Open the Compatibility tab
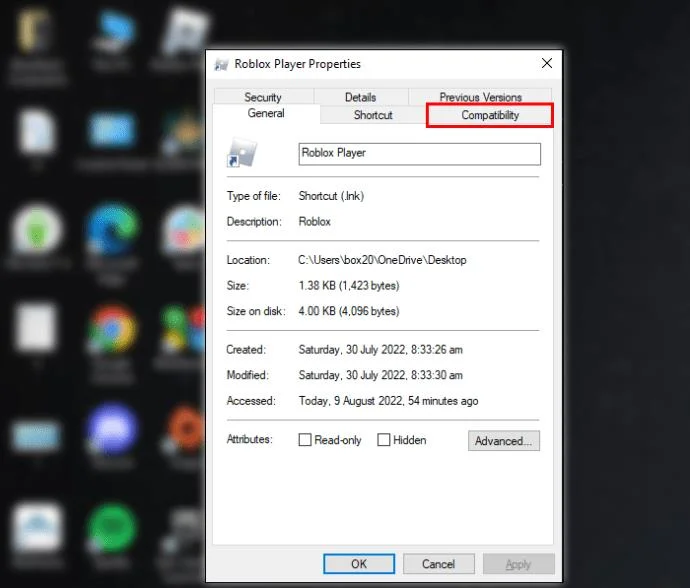690x588 pixels. pyautogui.click(x=489, y=115)
